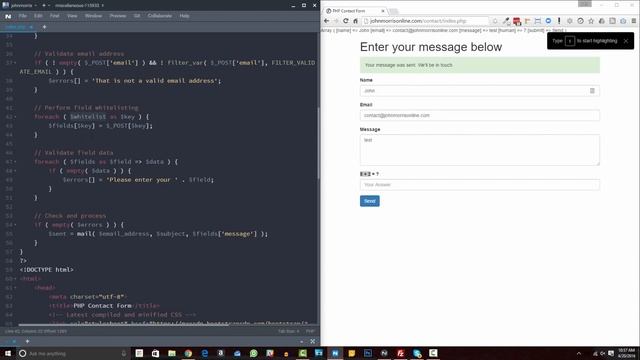Click the Message textarea

click(x=480, y=150)
